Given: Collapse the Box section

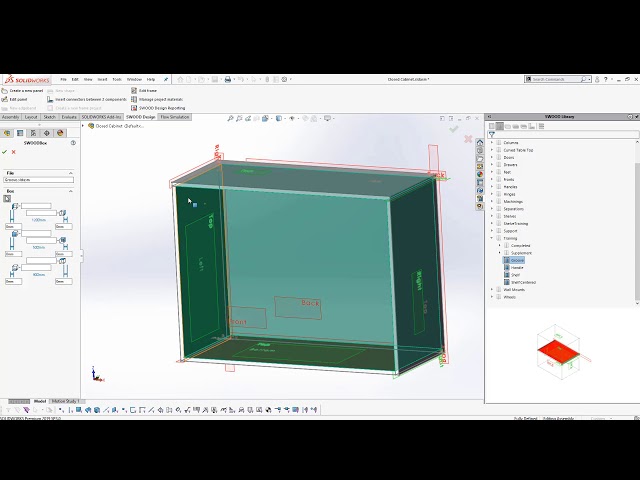Looking at the screenshot, I should 71,191.
